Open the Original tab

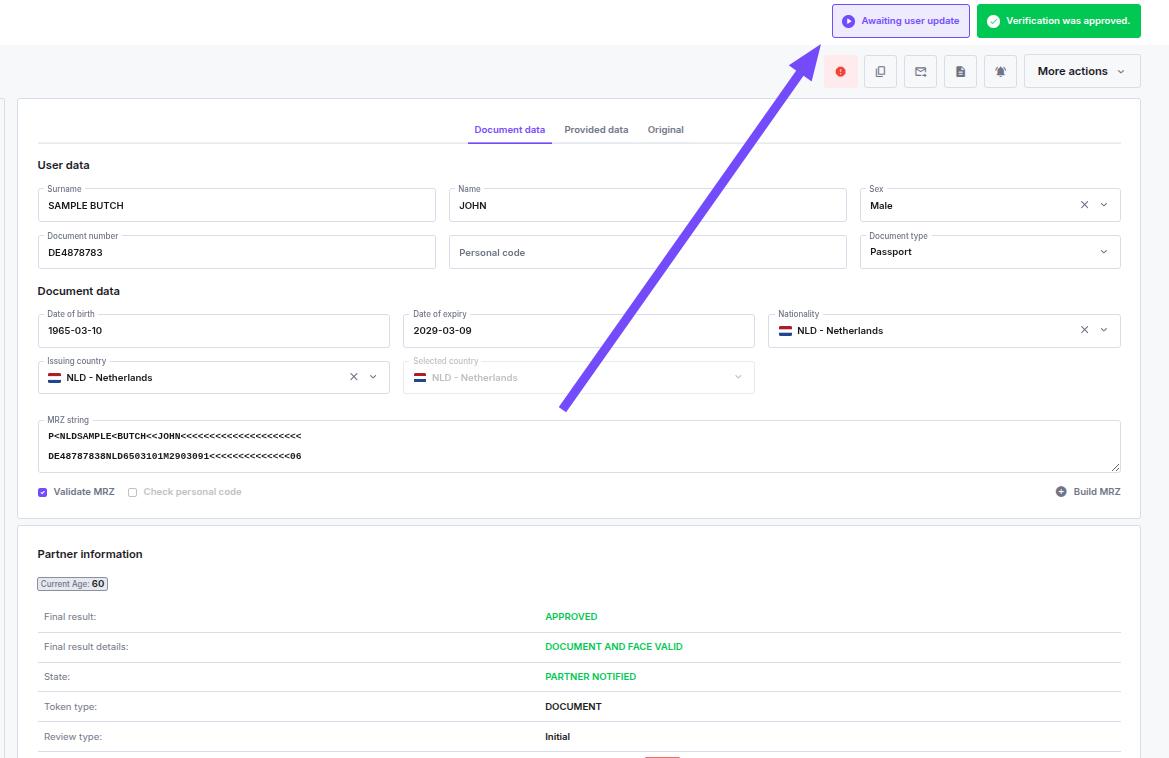click(665, 129)
